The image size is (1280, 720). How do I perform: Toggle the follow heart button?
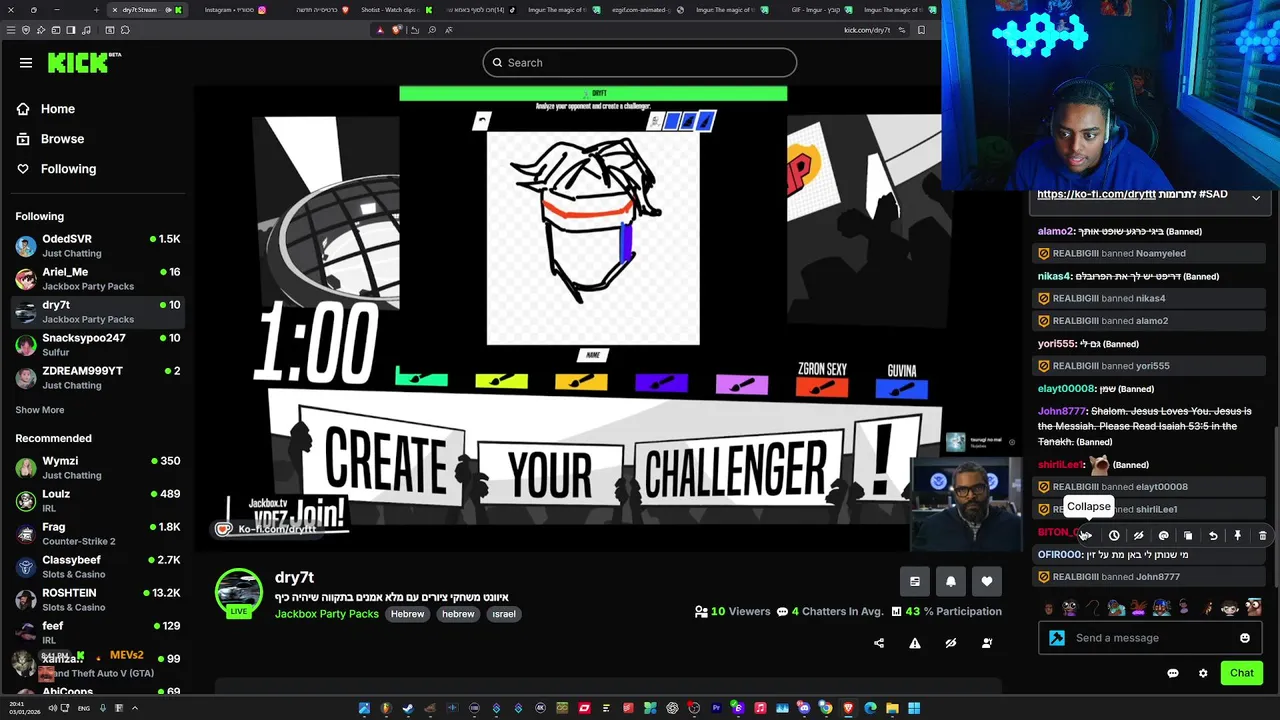point(987,581)
